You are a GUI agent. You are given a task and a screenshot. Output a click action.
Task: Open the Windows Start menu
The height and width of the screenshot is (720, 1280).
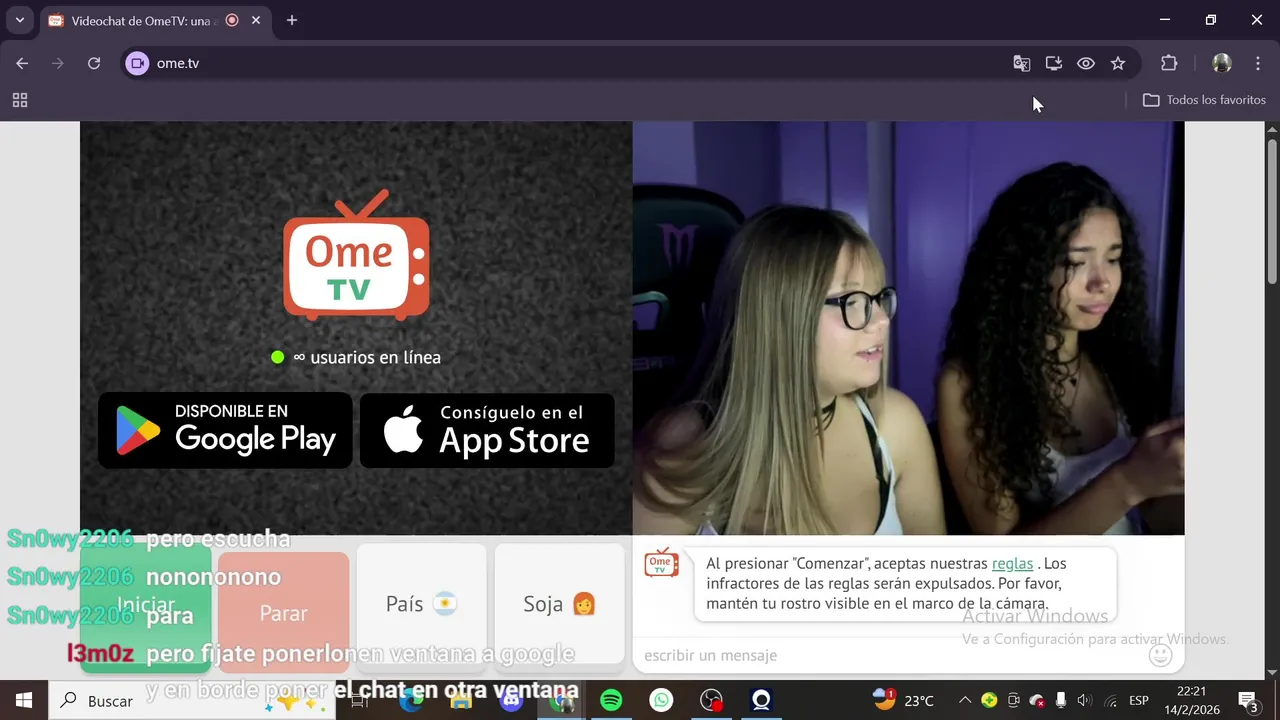(23, 701)
